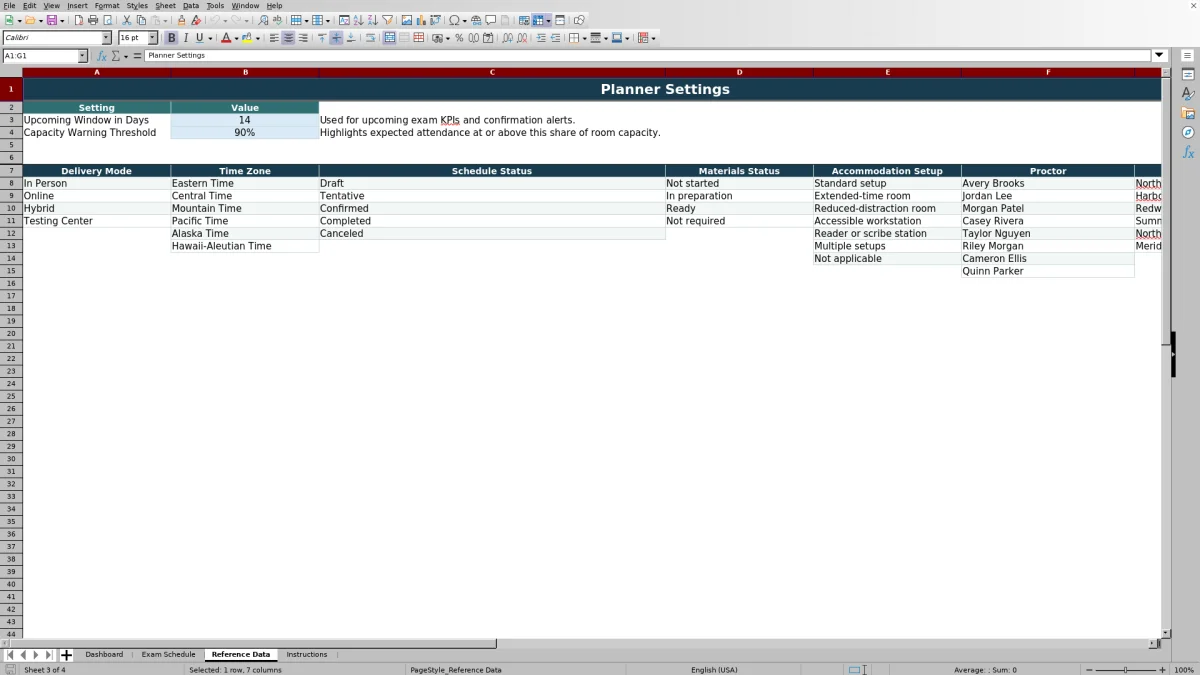Toggle Underline formatting button
The image size is (1200, 675).
[x=199, y=38]
